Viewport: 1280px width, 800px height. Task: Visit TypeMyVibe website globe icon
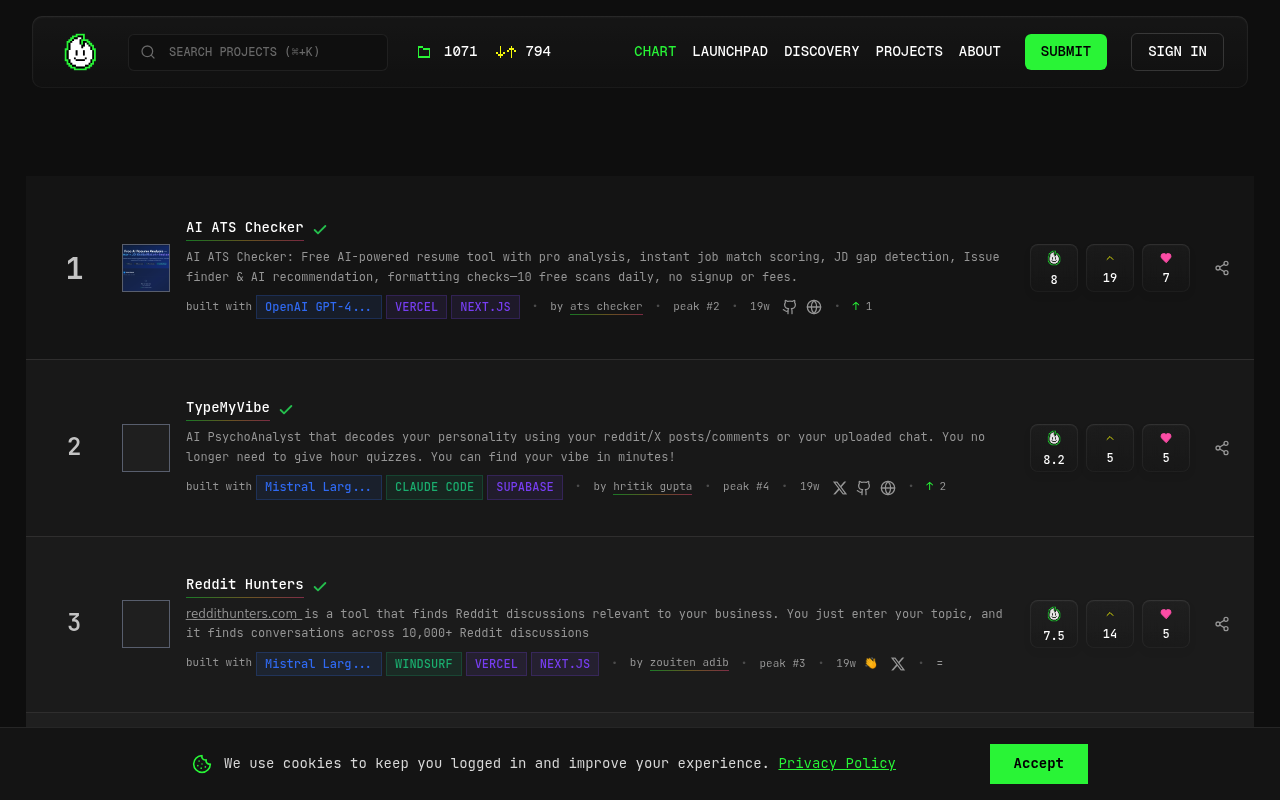(x=888, y=488)
